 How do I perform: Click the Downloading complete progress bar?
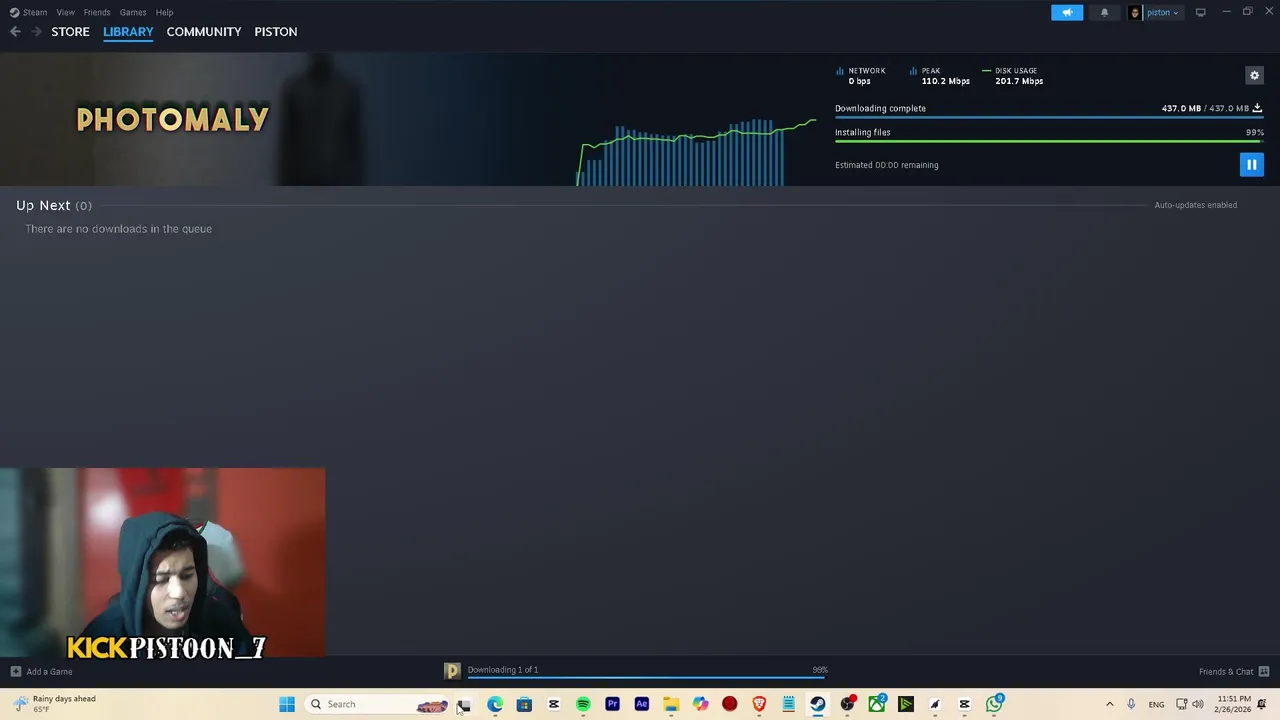1049,117
